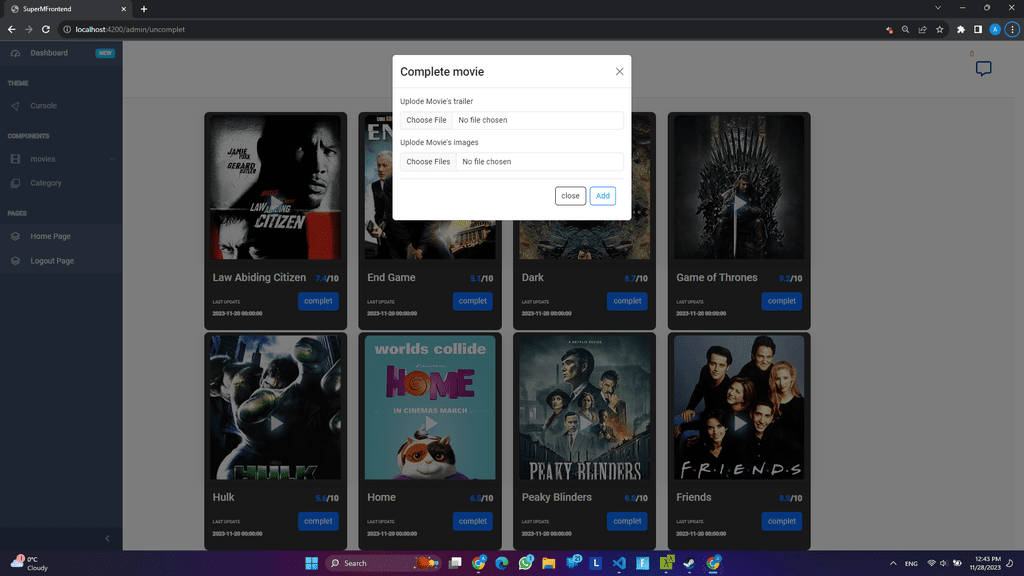The height and width of the screenshot is (576, 1024).
Task: Click the Category icon in sidebar
Action: [x=15, y=183]
